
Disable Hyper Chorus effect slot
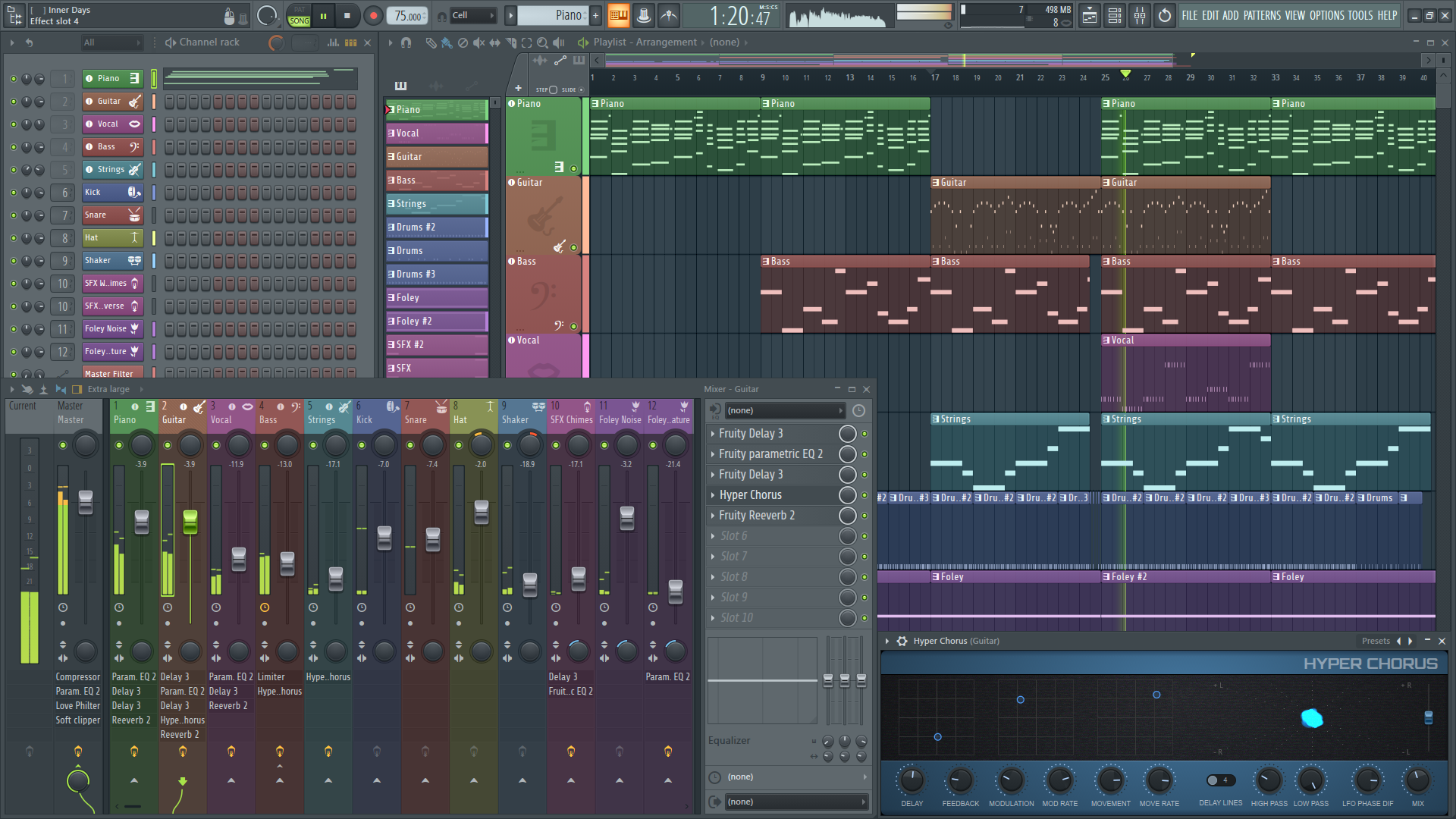pos(864,495)
